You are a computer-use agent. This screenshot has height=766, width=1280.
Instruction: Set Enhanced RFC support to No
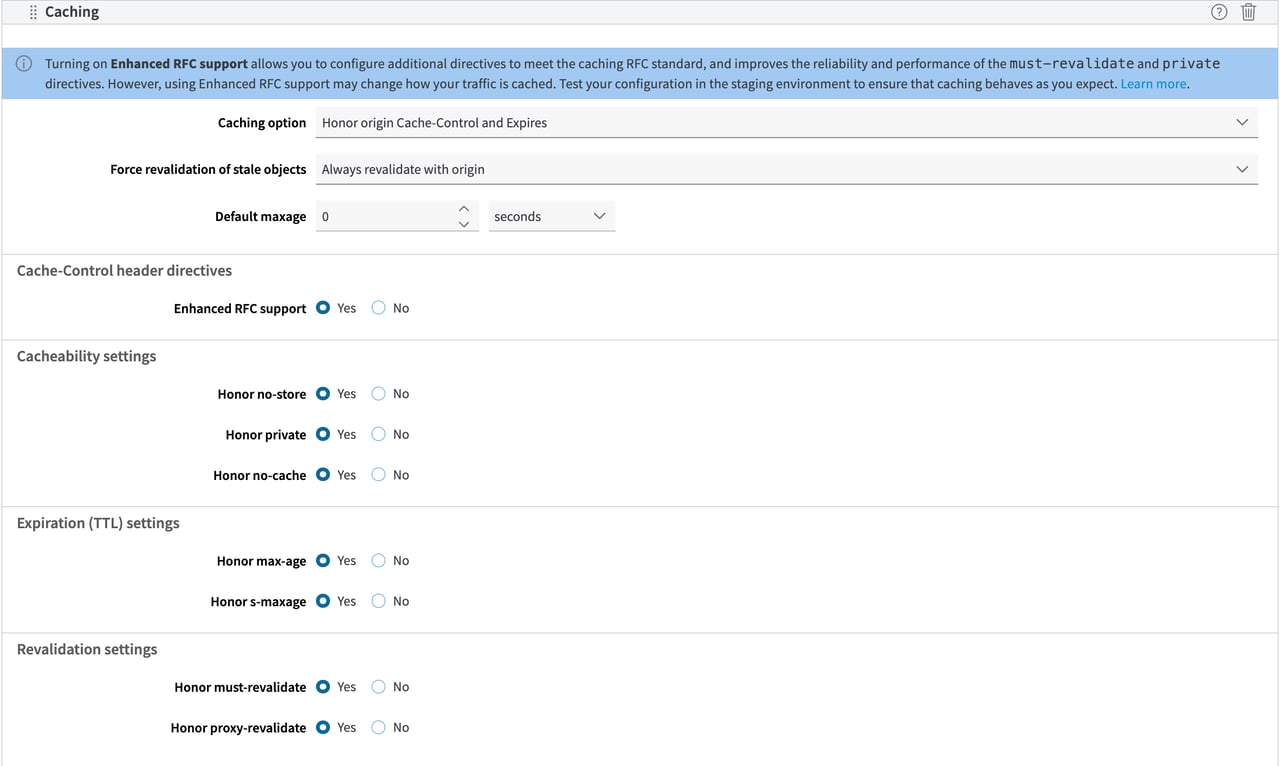point(378,308)
